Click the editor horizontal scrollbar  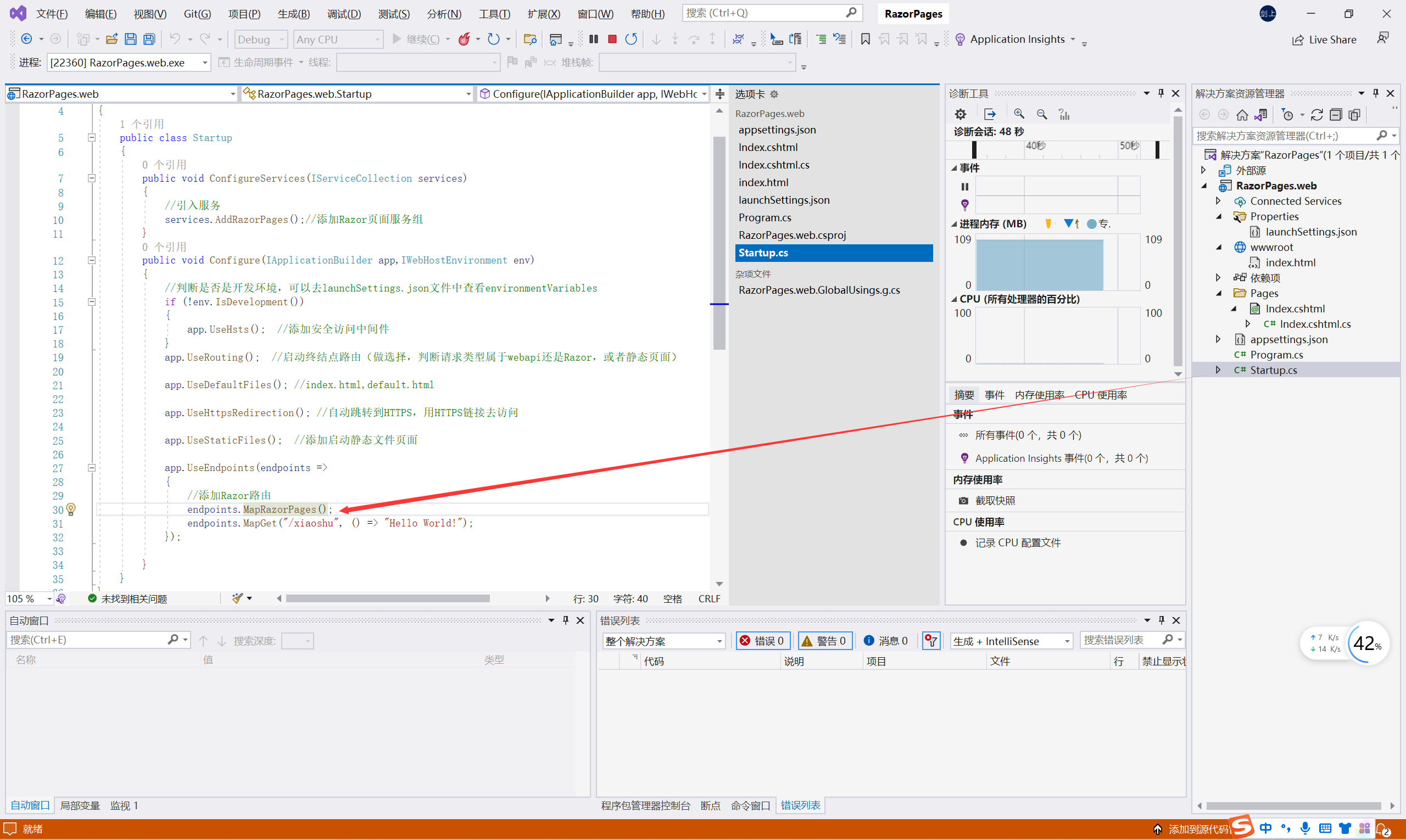pos(387,598)
